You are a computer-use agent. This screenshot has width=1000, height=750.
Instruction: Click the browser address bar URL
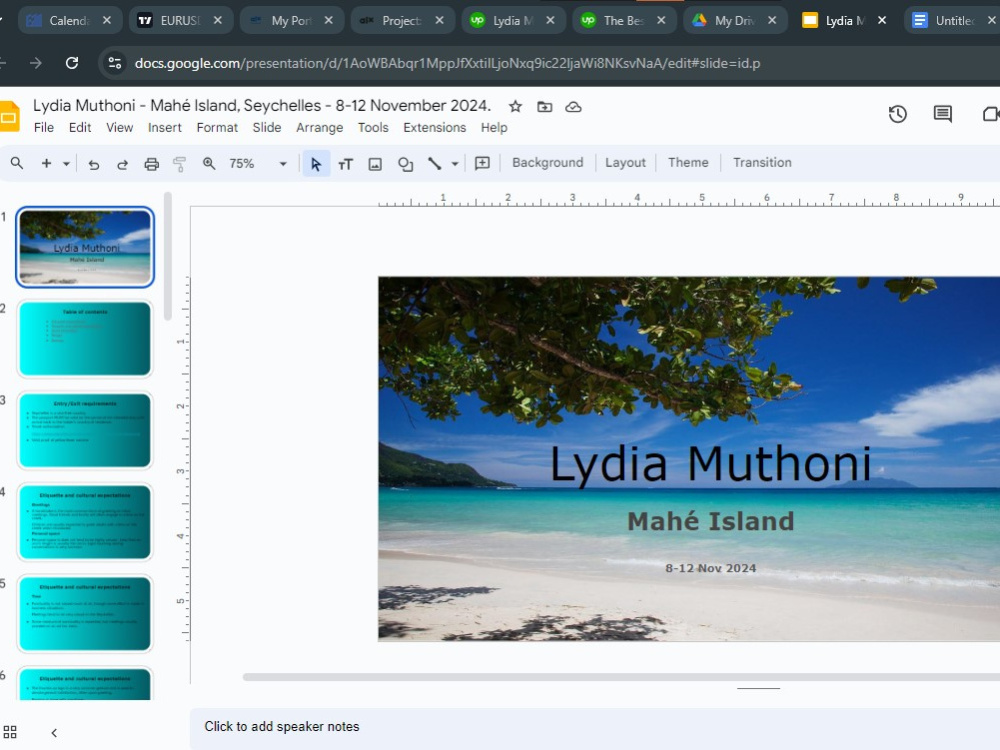click(x=447, y=63)
